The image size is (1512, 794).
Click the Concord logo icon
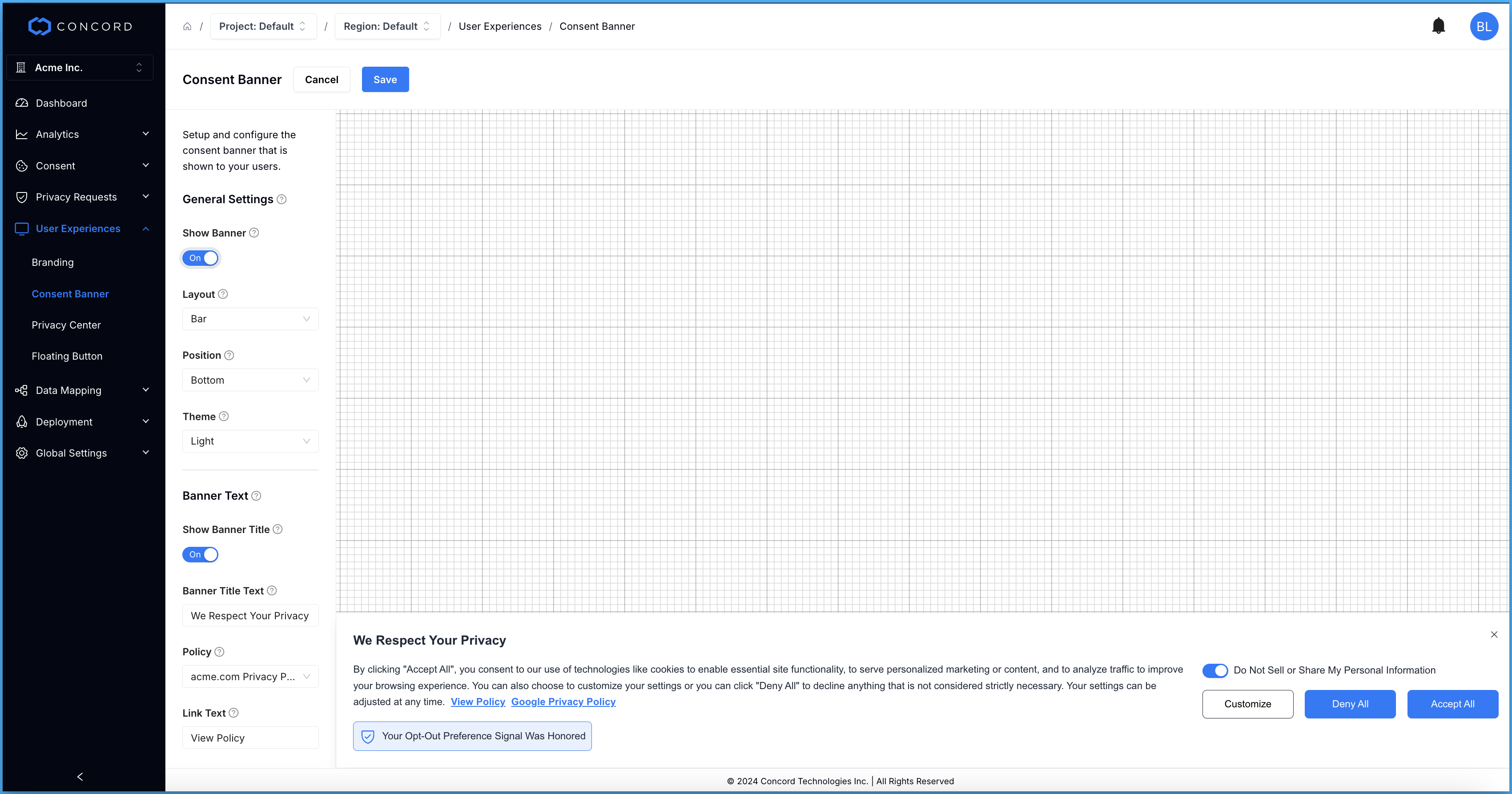pyautogui.click(x=39, y=26)
